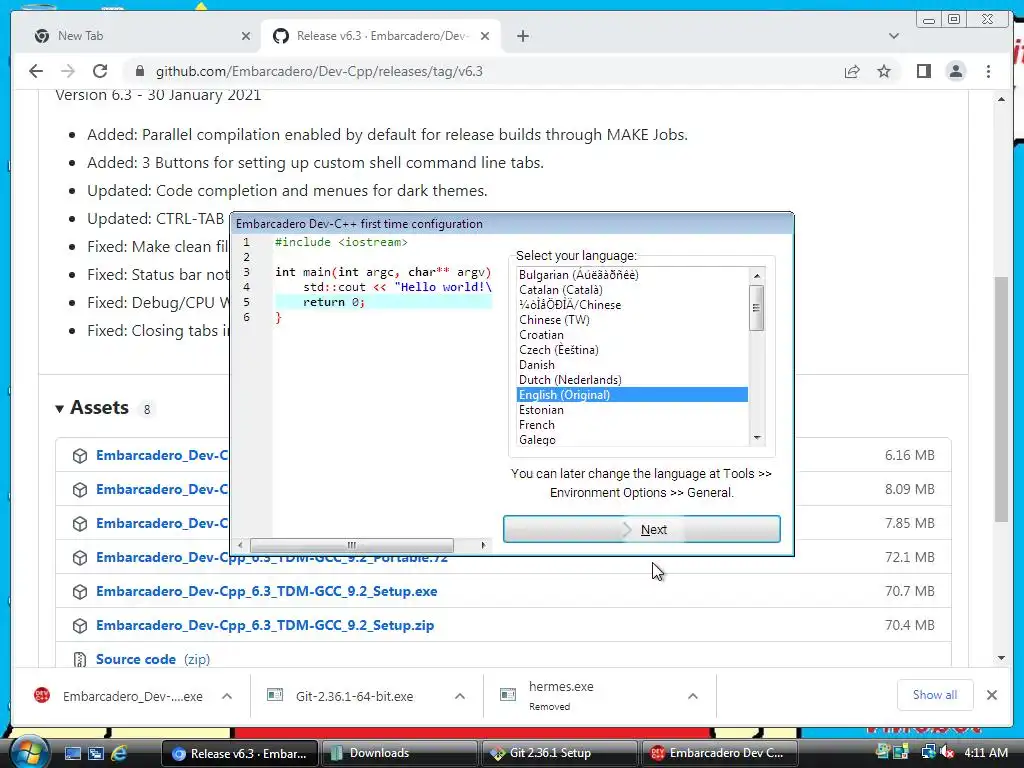Click language list scroll up arrow
Image resolution: width=1024 pixels, height=768 pixels.
757,276
